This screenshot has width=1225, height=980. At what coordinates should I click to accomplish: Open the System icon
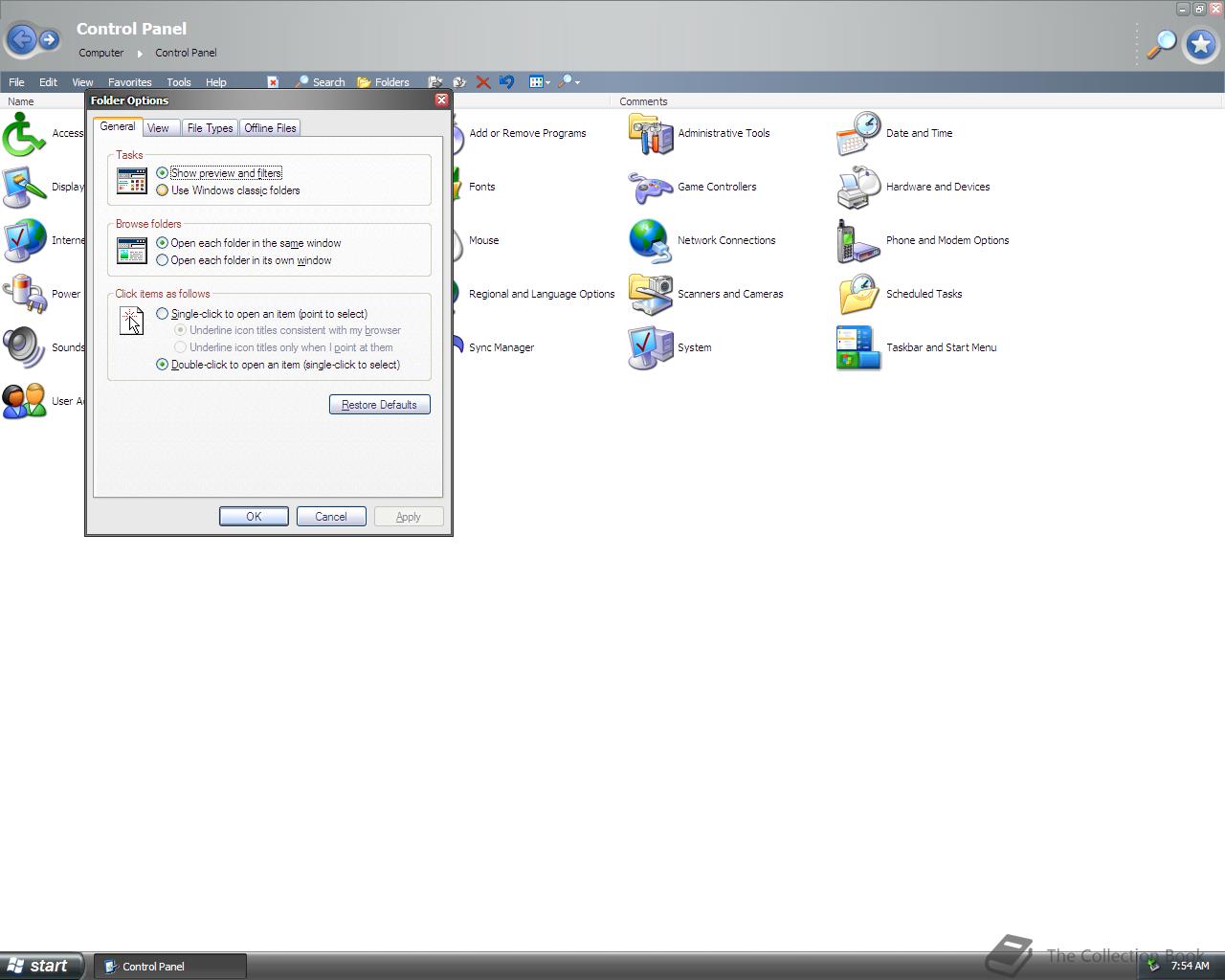pos(651,347)
